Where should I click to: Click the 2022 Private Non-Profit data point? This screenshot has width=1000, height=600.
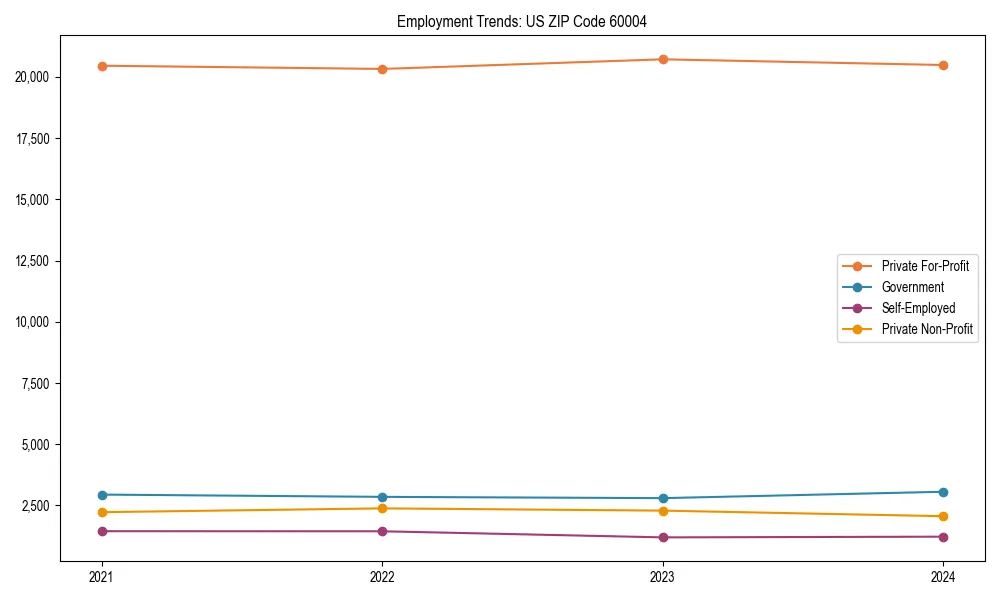click(381, 508)
